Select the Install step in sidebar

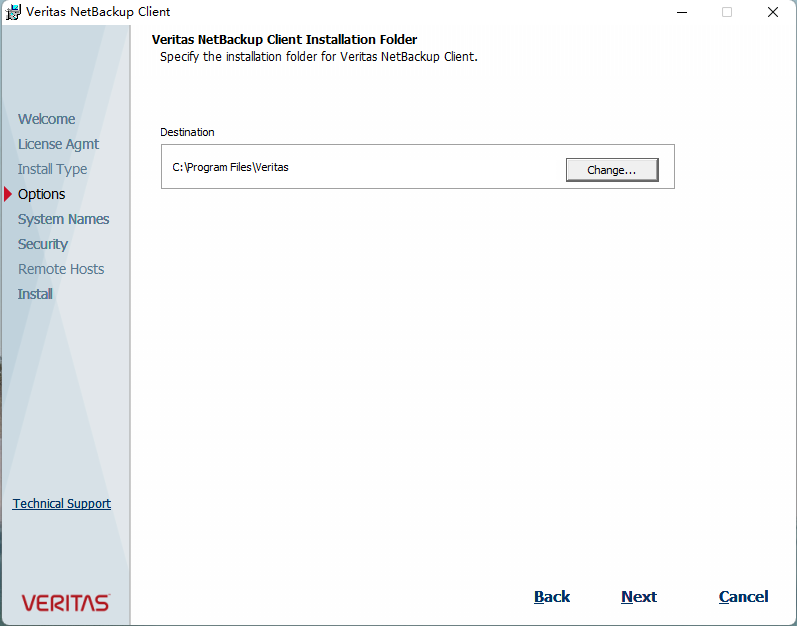35,294
